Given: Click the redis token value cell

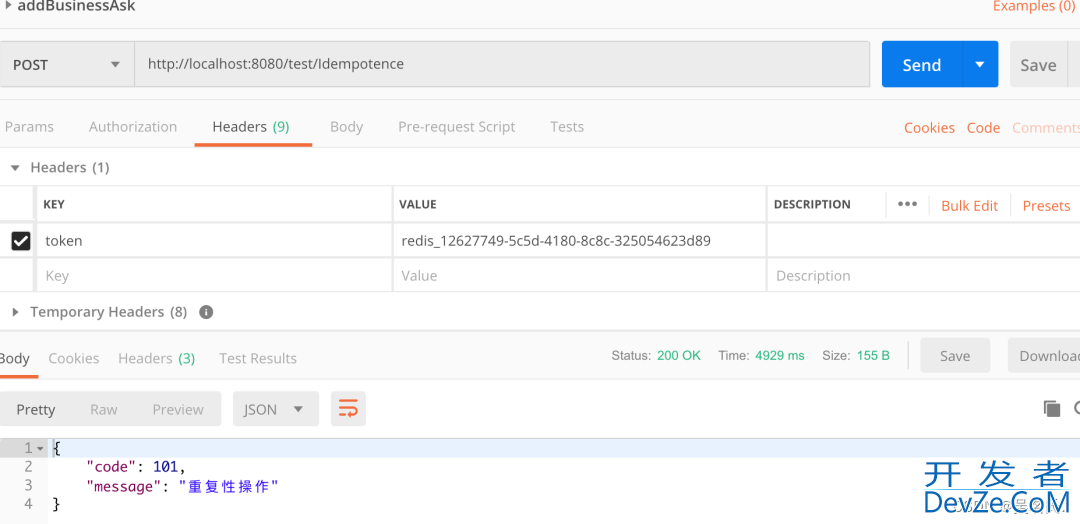Looking at the screenshot, I should [579, 241].
